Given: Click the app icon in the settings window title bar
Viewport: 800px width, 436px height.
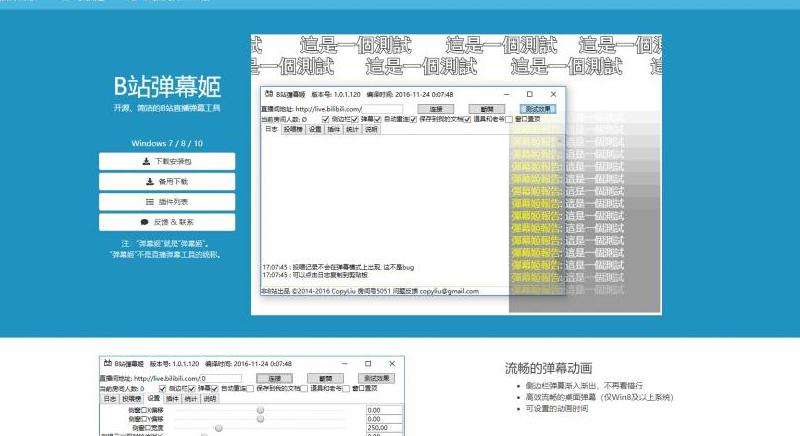Looking at the screenshot, I should (108, 363).
